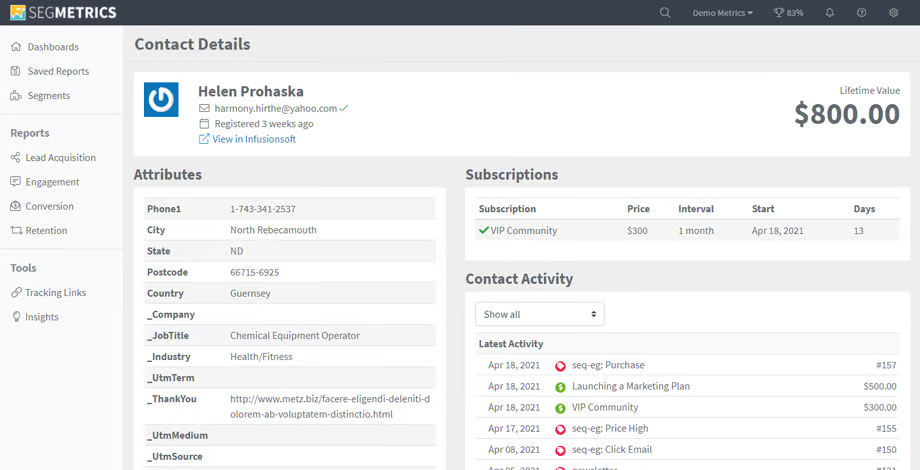920x470 pixels.
Task: Click the subscription price $300
Action: pyautogui.click(x=637, y=231)
